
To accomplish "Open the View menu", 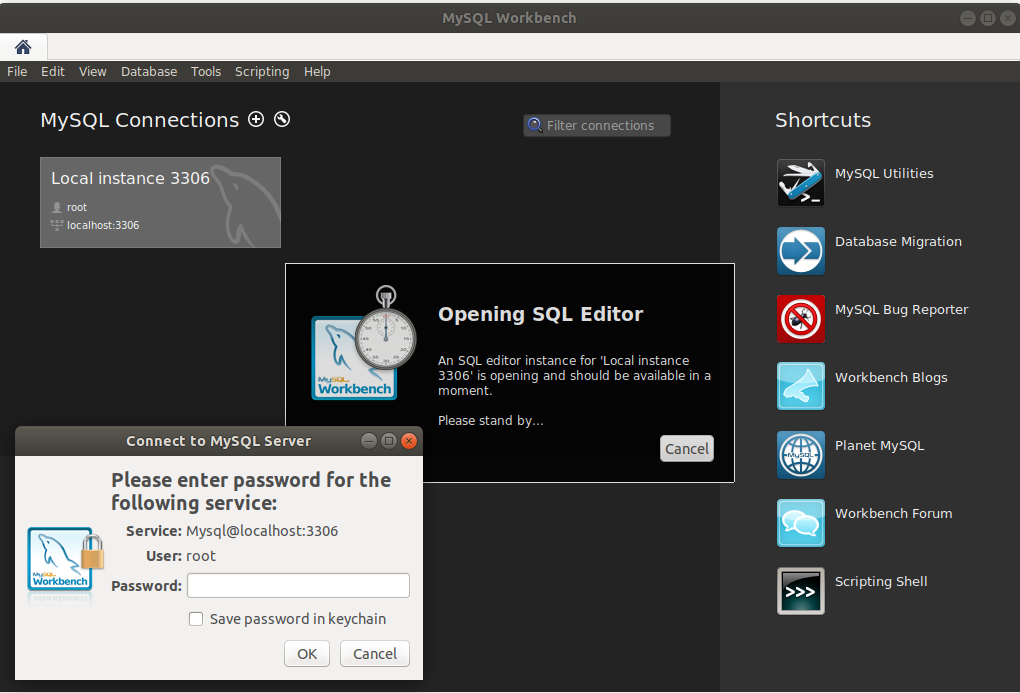I will click(x=92, y=72).
